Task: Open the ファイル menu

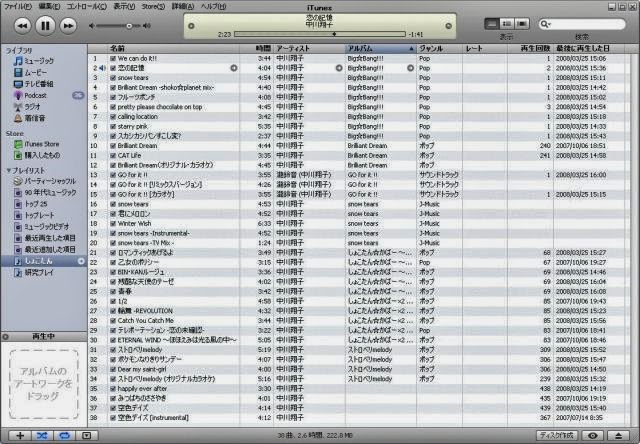Action: [17, 6]
